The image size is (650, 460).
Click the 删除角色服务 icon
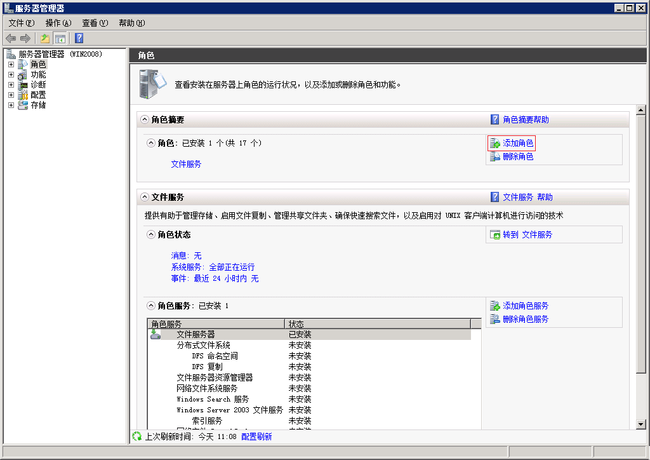point(495,319)
